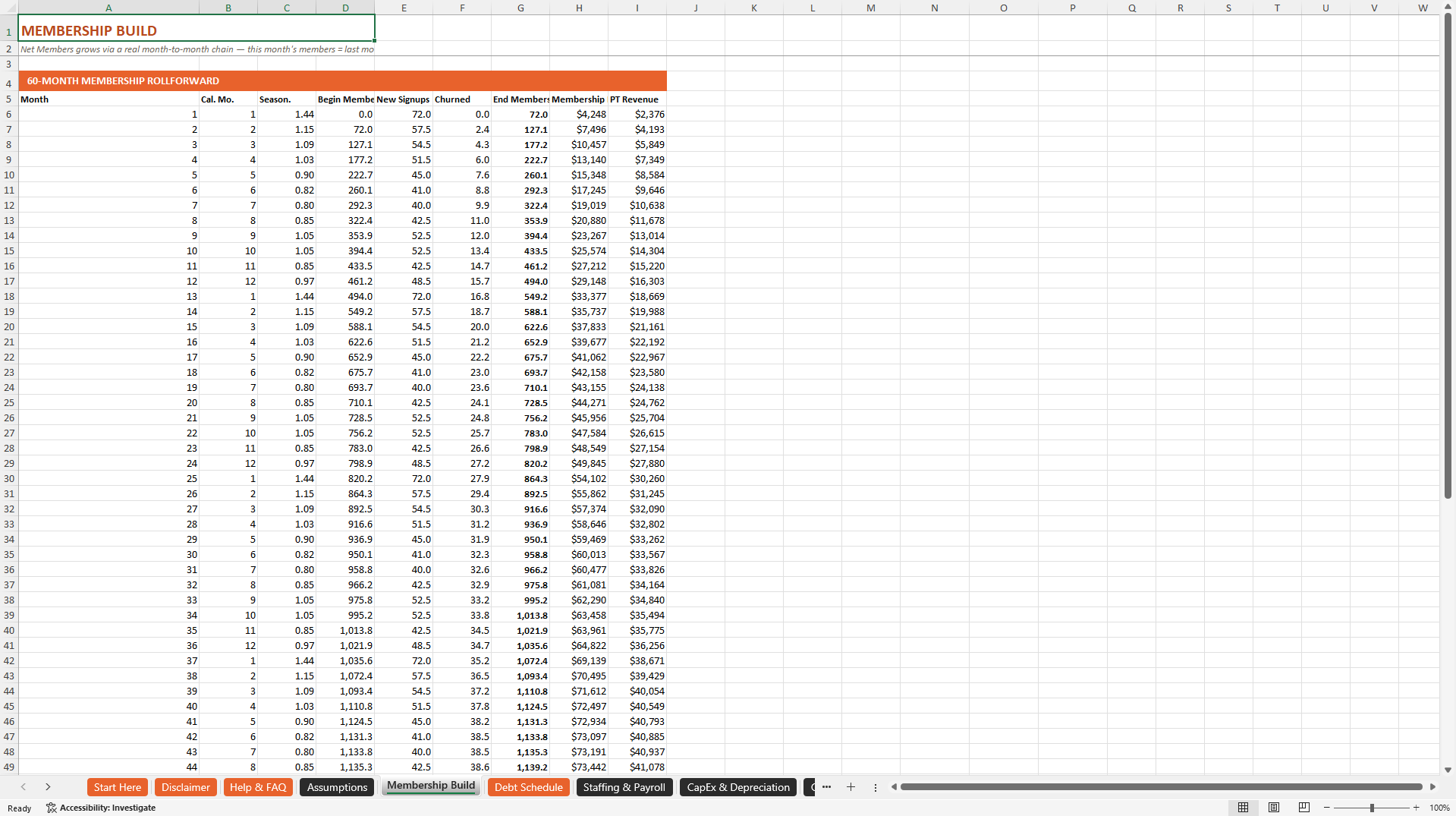Viewport: 1456px width, 816px height.
Task: Click PT revenue cell $2,376
Action: [x=637, y=114]
